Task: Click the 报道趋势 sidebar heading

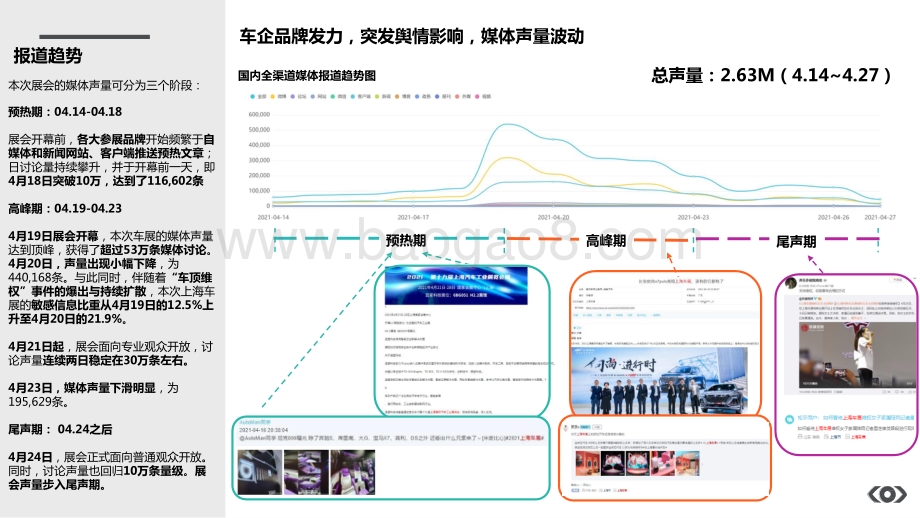Action: coord(48,56)
